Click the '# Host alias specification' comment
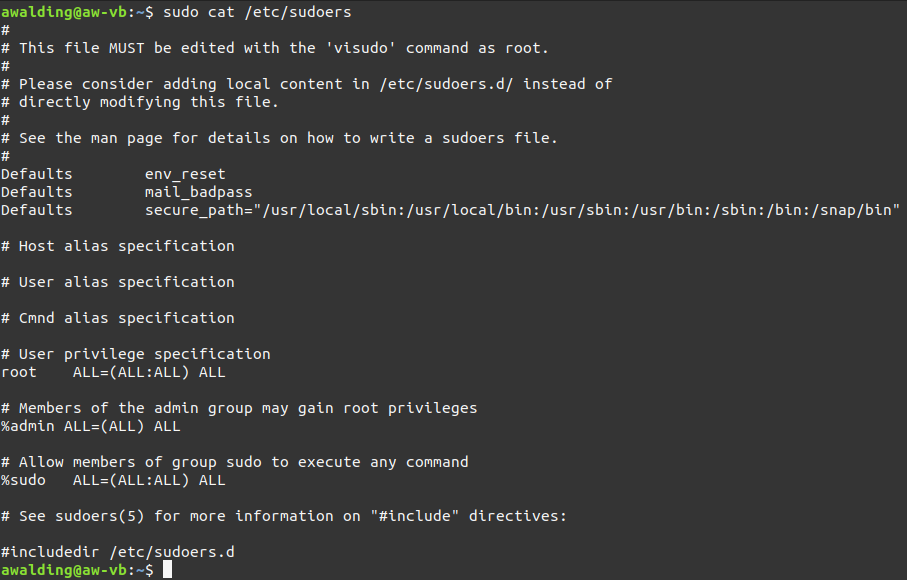The height and width of the screenshot is (580, 907). pos(118,246)
